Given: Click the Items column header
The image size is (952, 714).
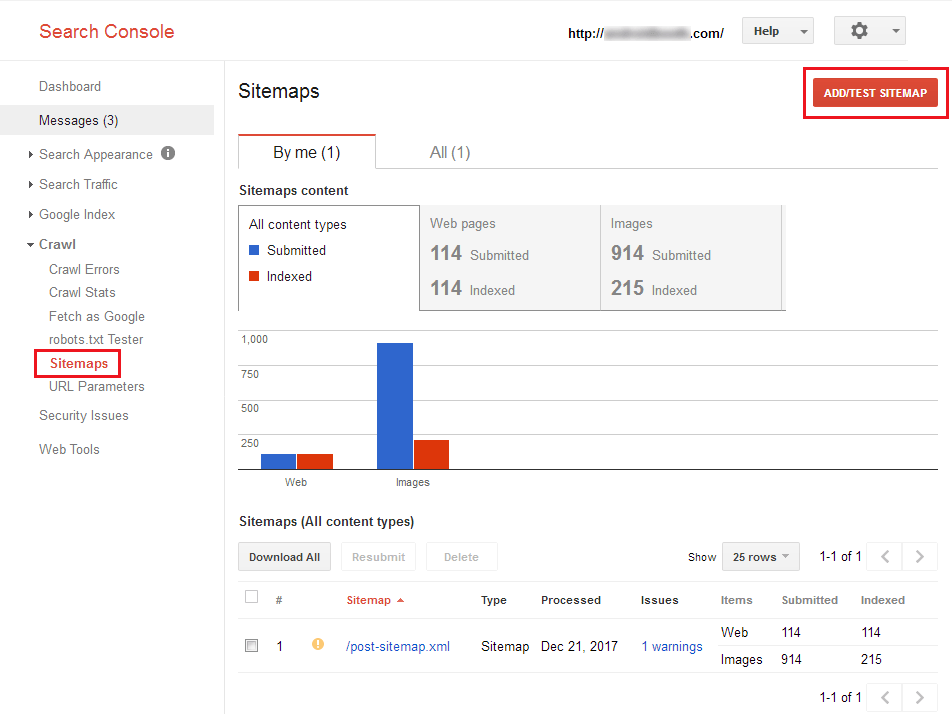Looking at the screenshot, I should coord(736,600).
